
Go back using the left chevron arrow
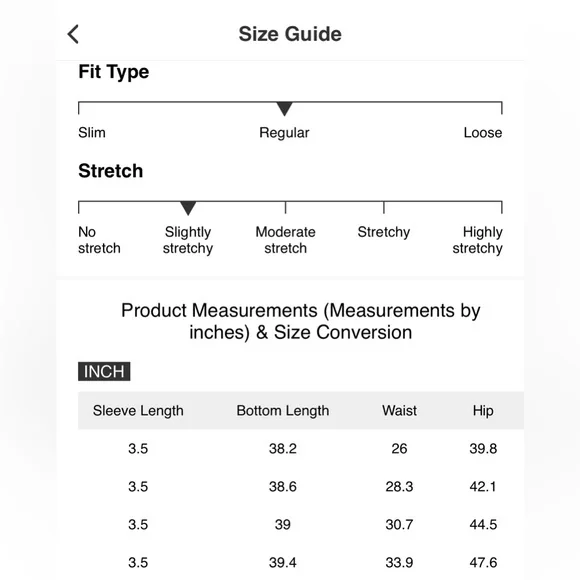pos(73,34)
